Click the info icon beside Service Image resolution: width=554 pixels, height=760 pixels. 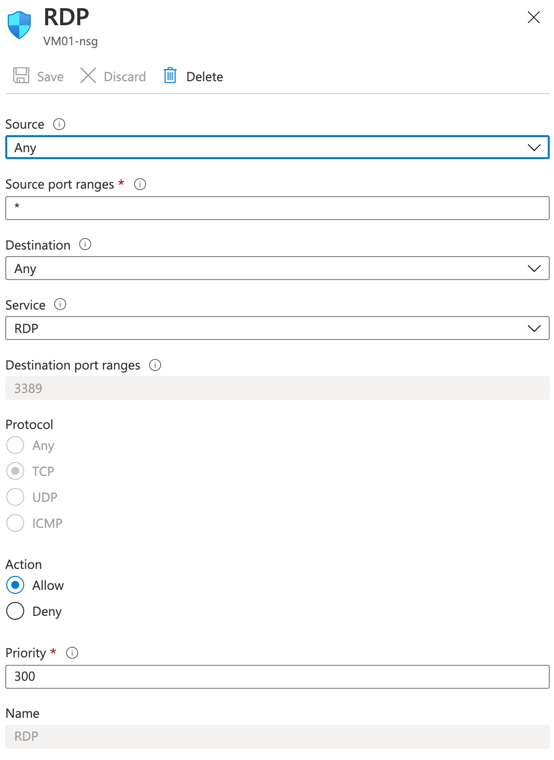click(x=60, y=304)
